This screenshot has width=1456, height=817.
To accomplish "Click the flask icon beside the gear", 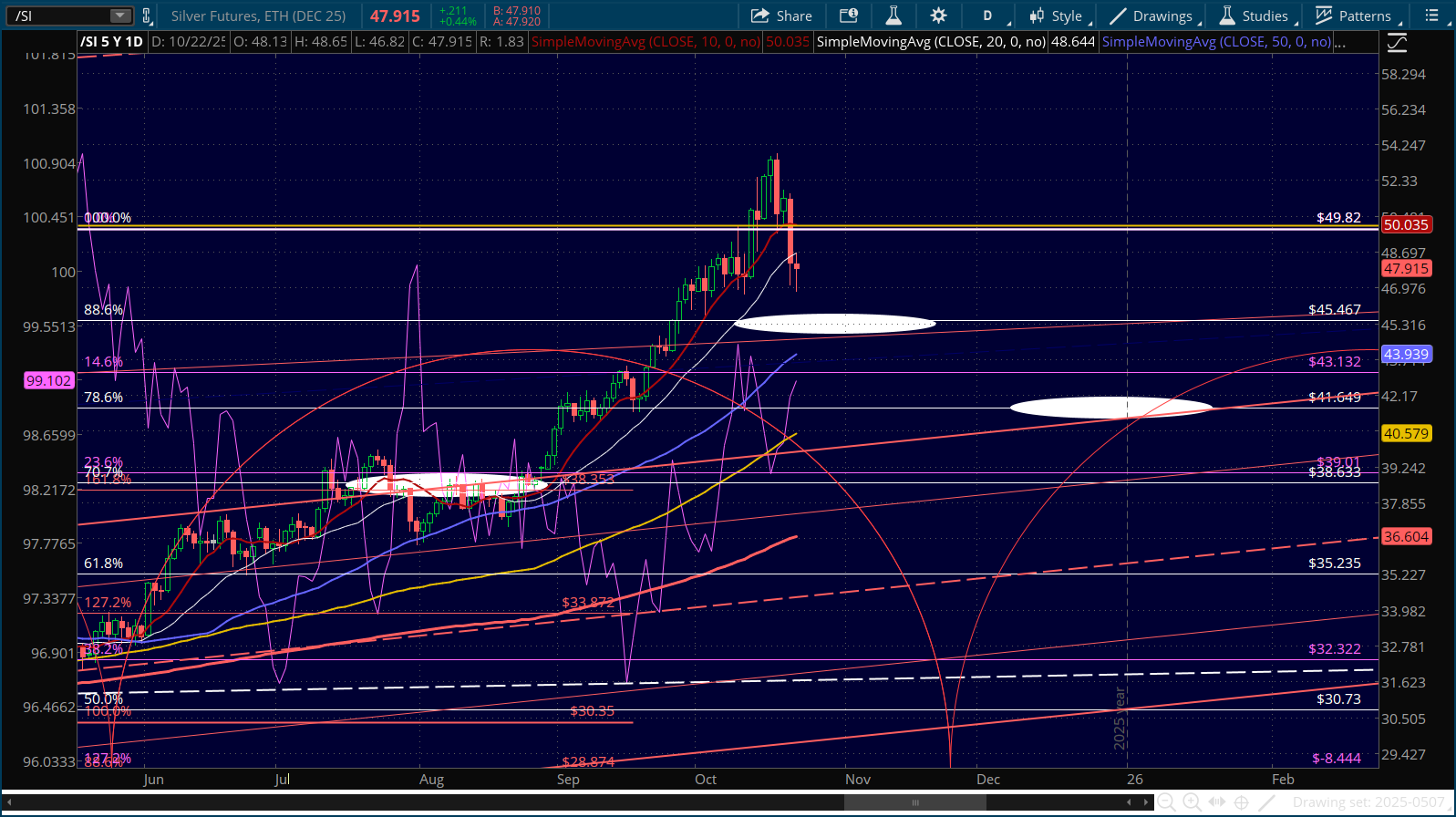I will click(893, 16).
